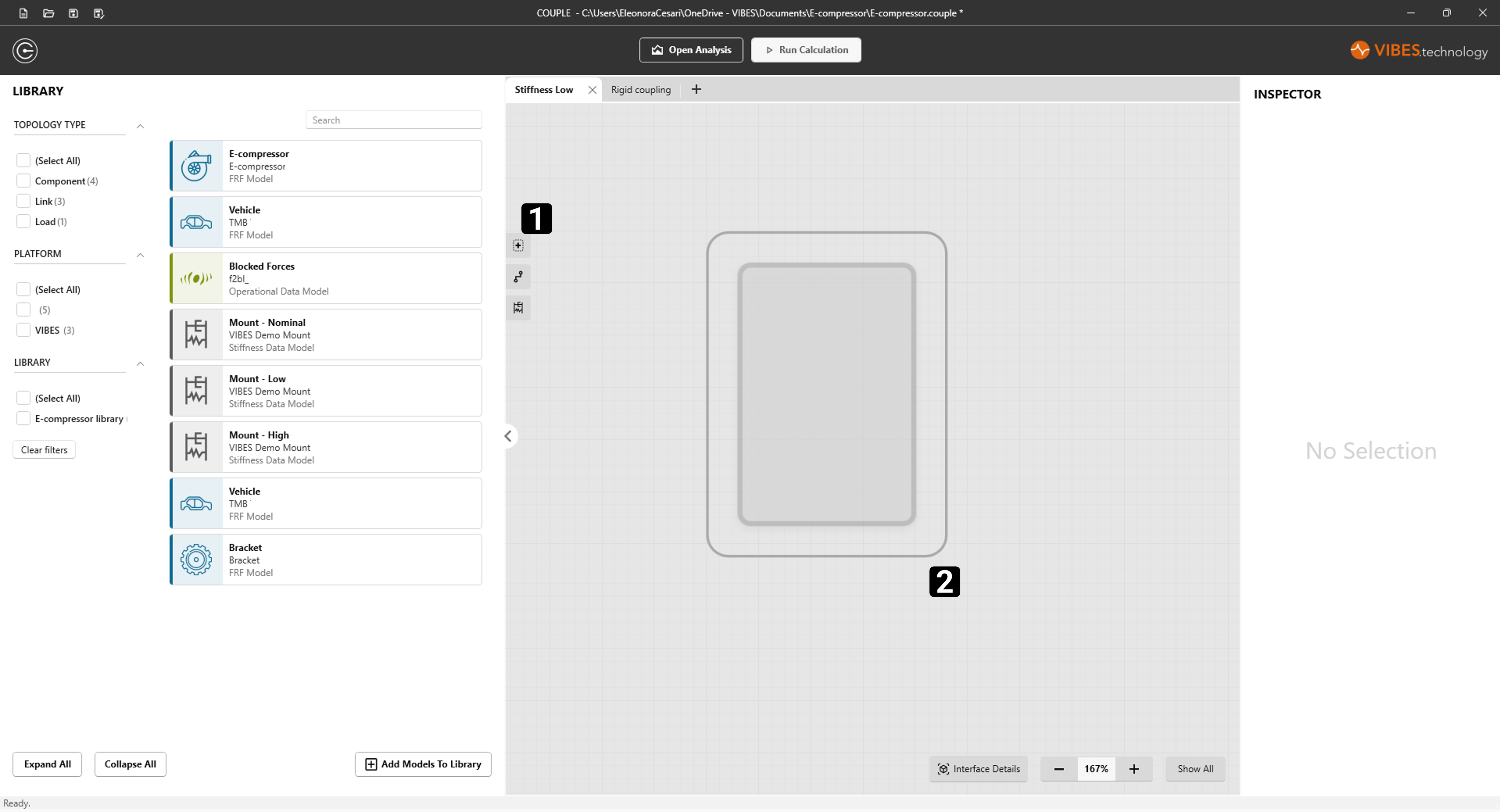The width and height of the screenshot is (1500, 812).
Task: Add a new topology tab with plus
Action: (696, 89)
